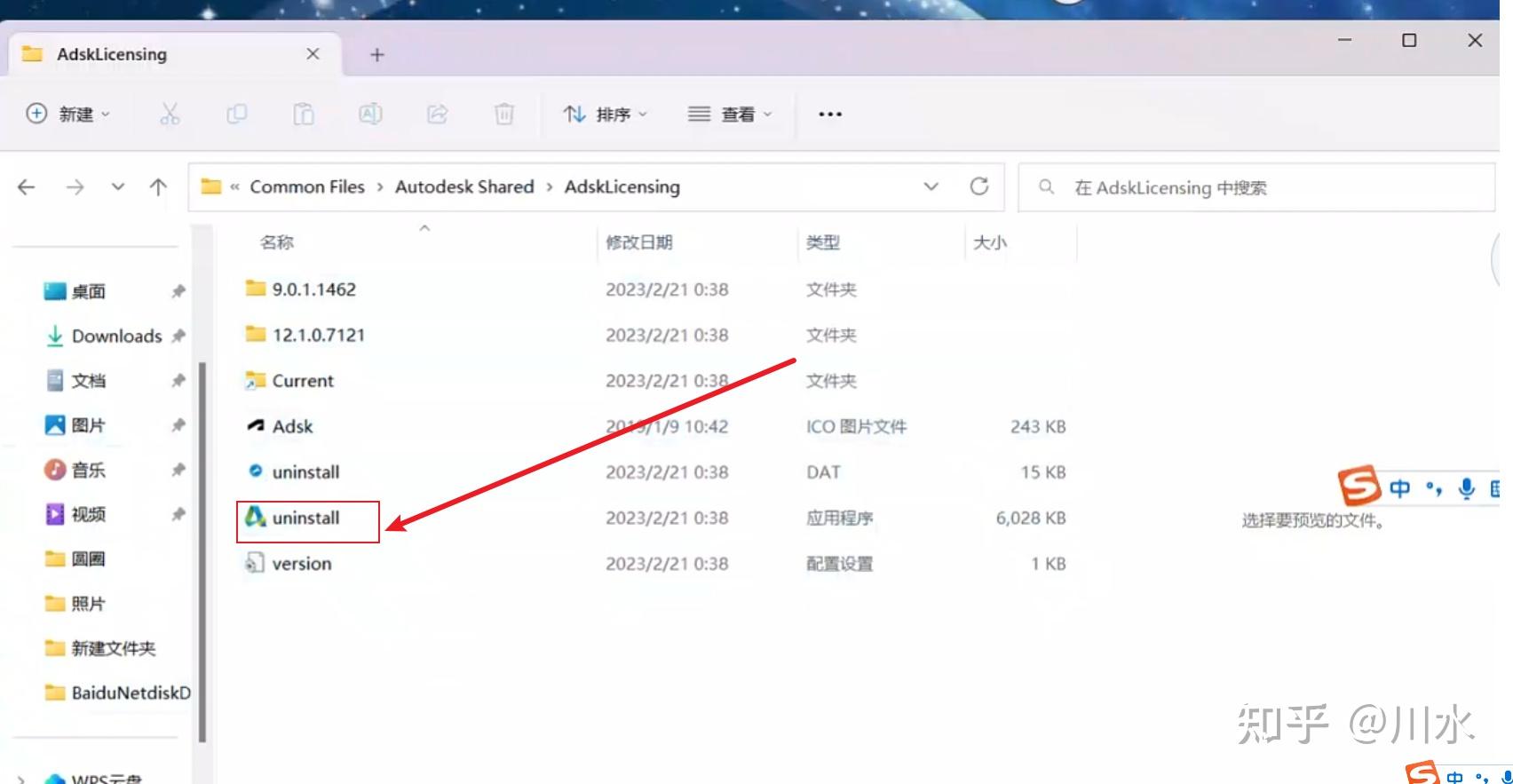Click 配置设置 type cell
This screenshot has width=1513, height=784.
pyautogui.click(x=840, y=564)
